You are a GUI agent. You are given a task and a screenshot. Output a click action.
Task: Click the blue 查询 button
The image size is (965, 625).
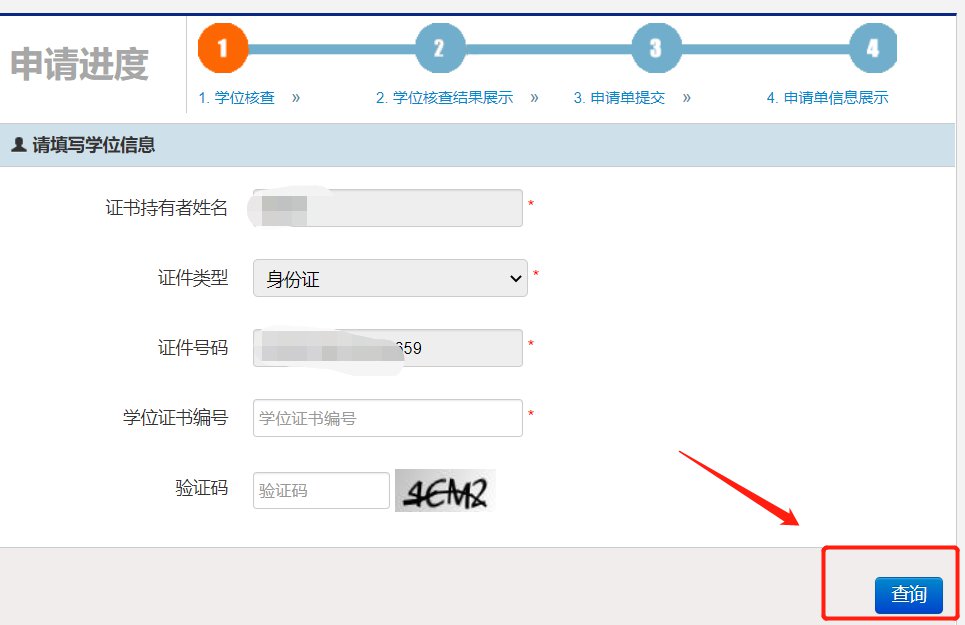[908, 595]
